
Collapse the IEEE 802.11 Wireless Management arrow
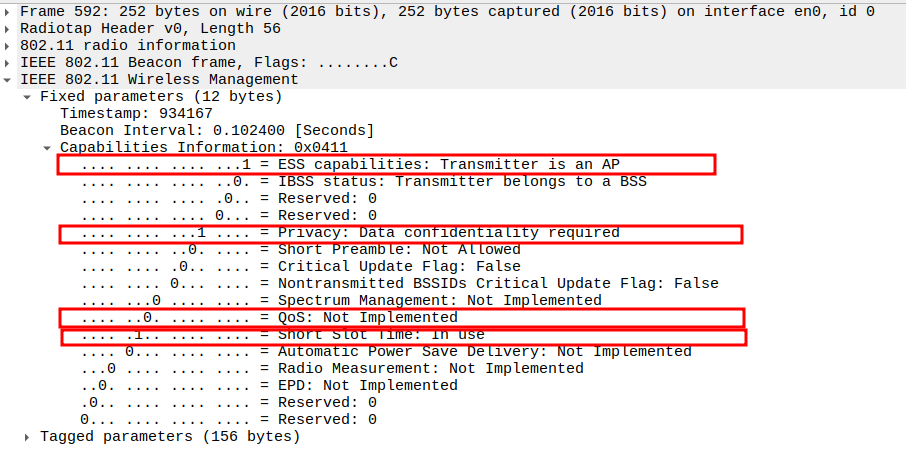(8, 79)
